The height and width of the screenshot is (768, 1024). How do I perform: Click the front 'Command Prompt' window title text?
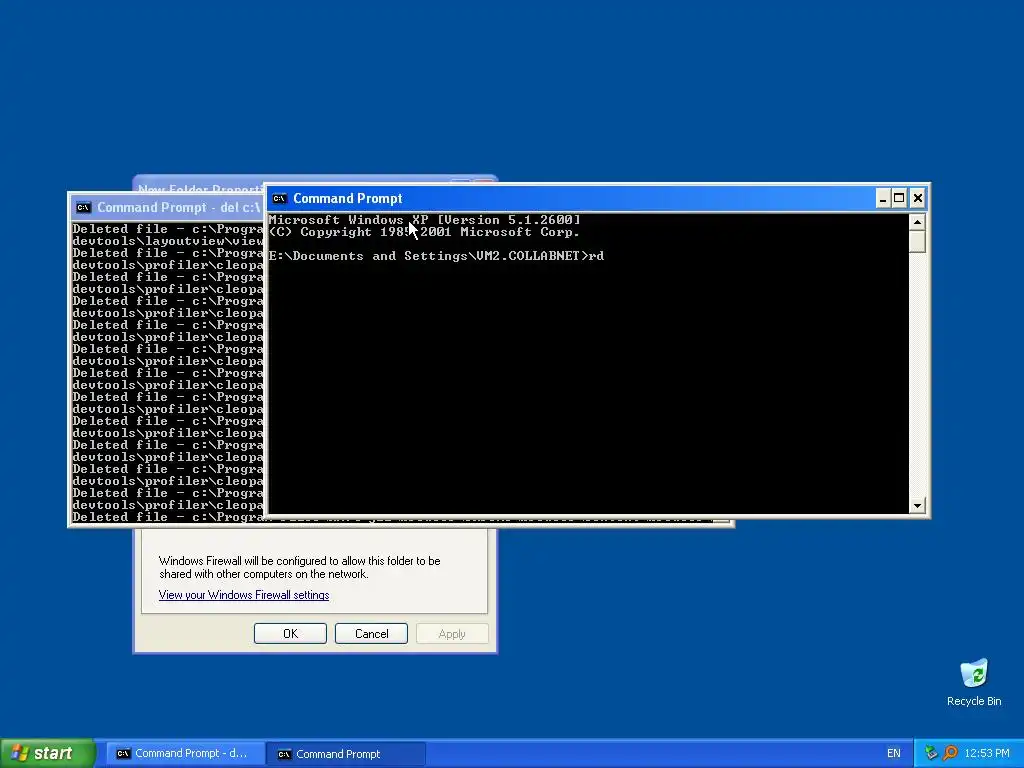(x=347, y=199)
